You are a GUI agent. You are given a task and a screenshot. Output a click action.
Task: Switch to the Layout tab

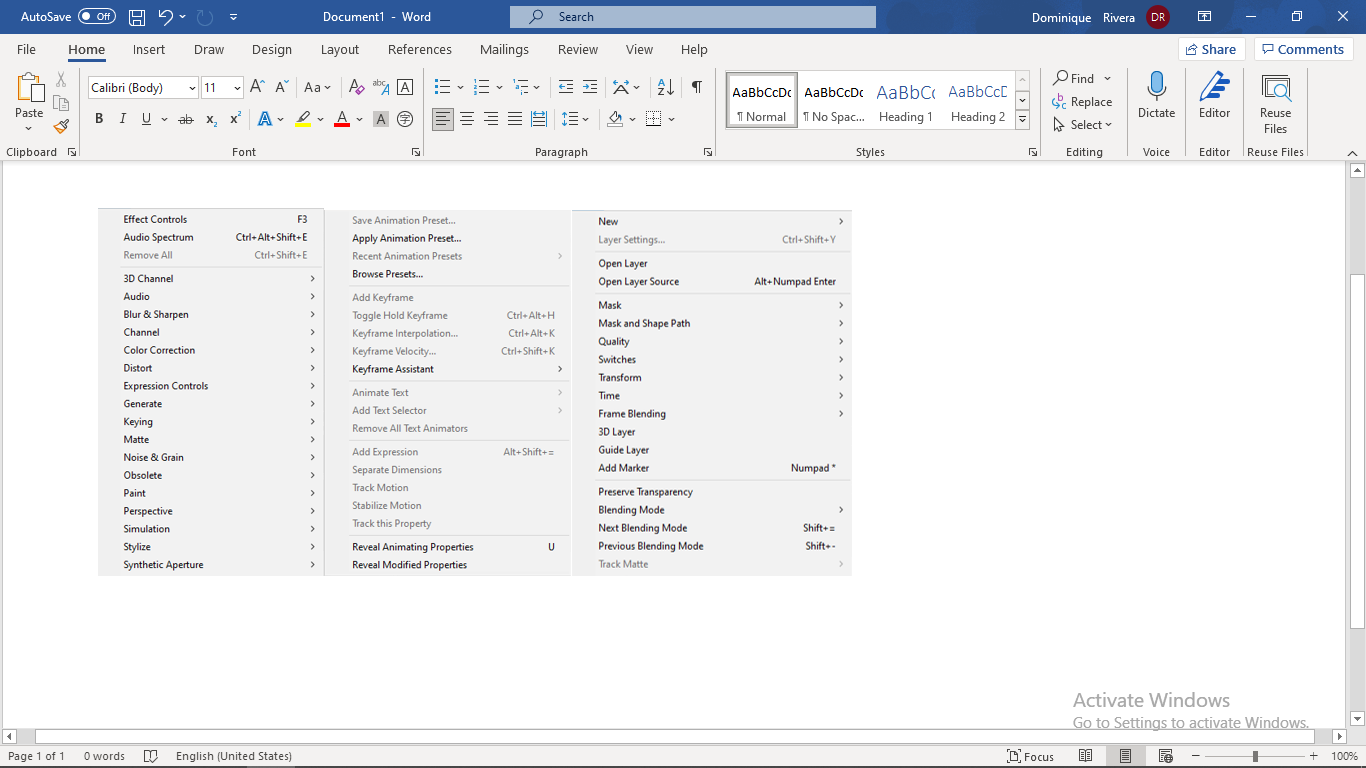pyautogui.click(x=340, y=49)
